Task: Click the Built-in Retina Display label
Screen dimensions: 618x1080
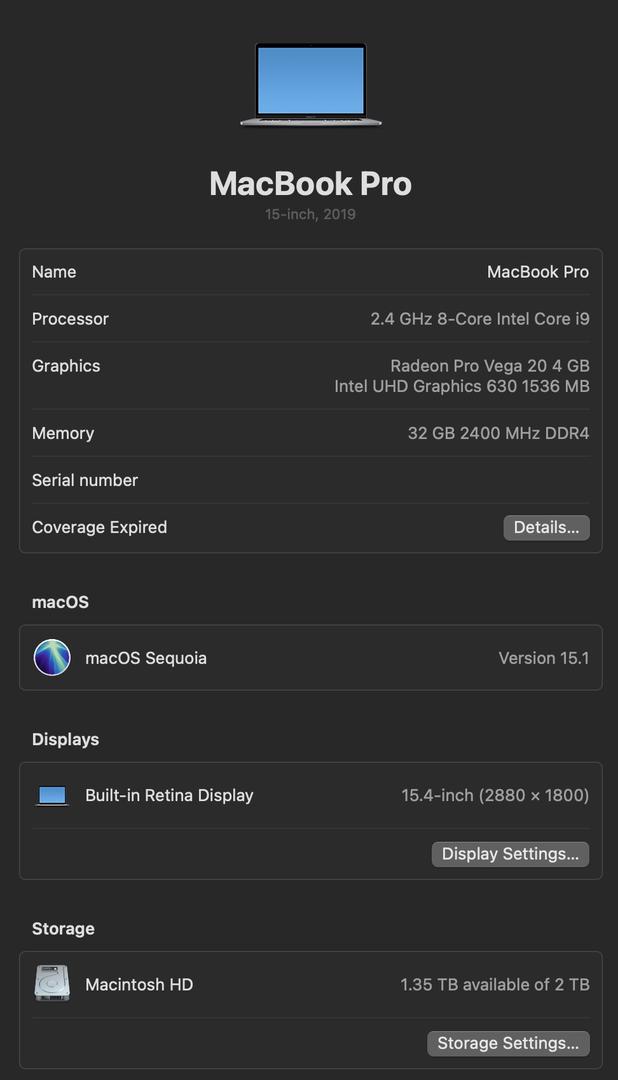Action: 169,796
